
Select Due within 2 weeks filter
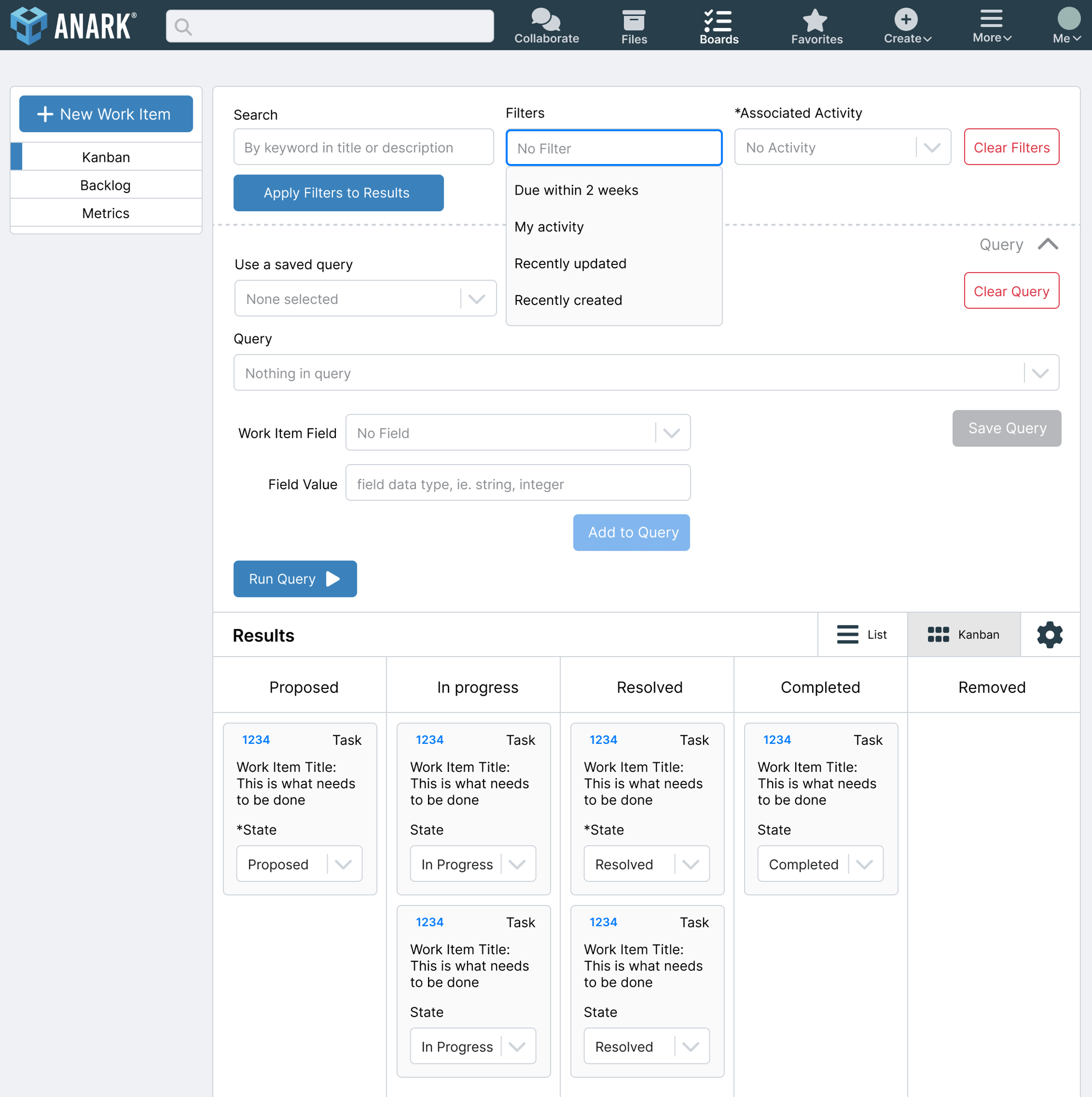(576, 189)
